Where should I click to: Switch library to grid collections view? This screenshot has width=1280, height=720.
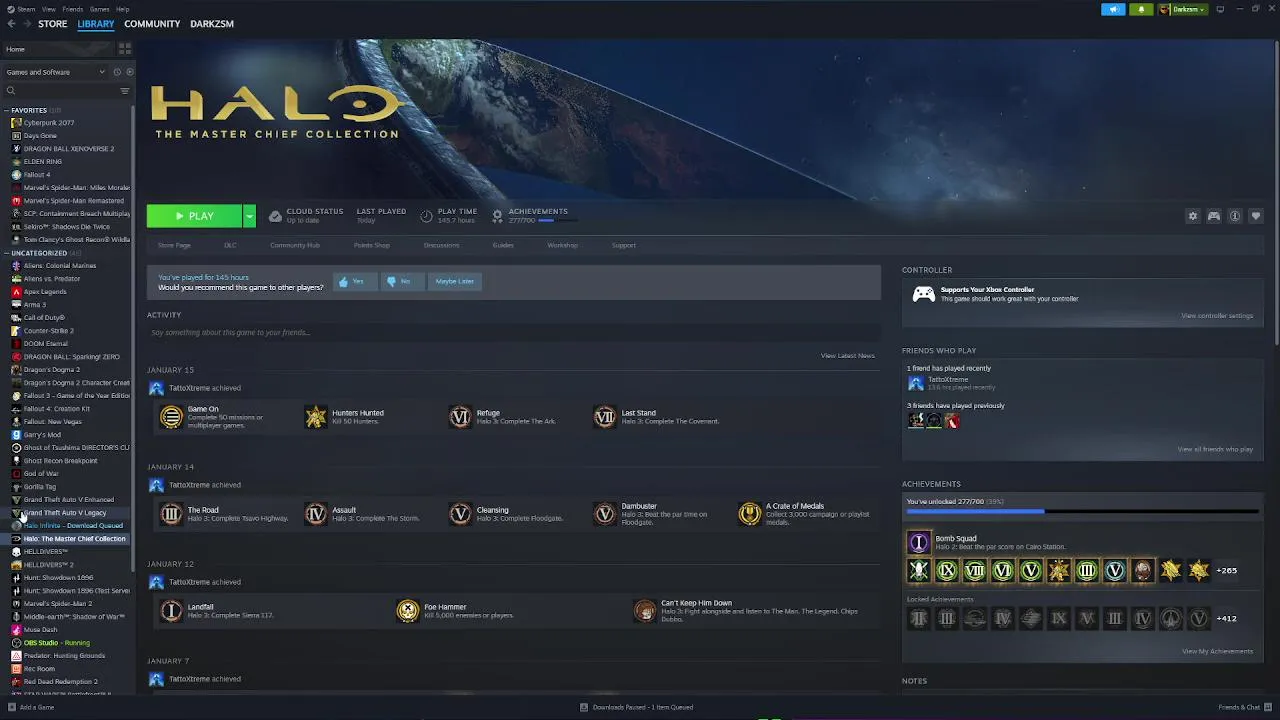[x=125, y=48]
